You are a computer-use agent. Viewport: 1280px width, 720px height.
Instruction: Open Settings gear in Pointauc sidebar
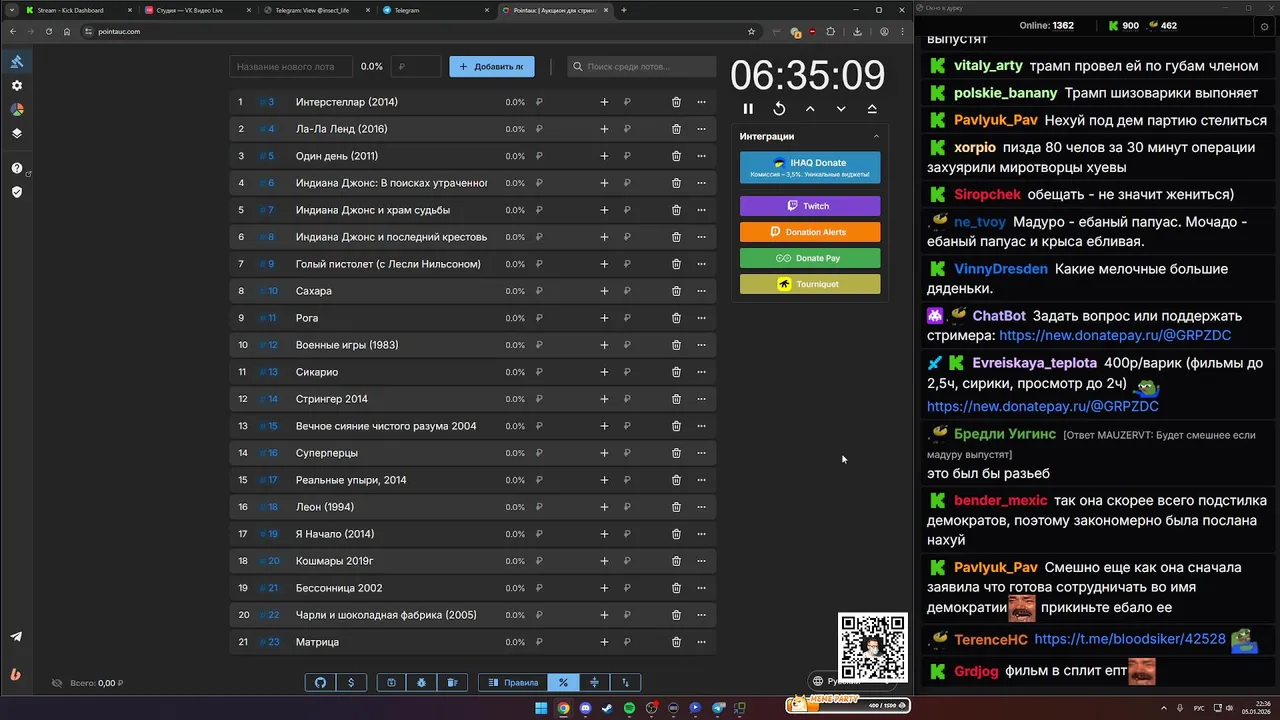(16, 86)
